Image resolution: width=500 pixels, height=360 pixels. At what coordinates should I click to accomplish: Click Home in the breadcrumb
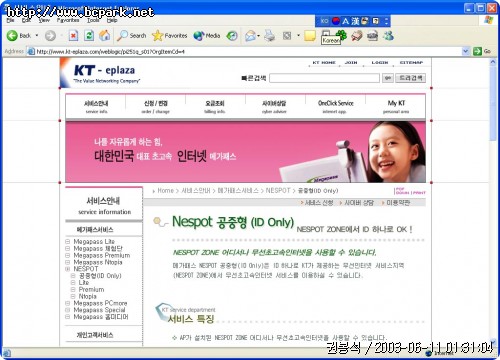tap(166, 191)
